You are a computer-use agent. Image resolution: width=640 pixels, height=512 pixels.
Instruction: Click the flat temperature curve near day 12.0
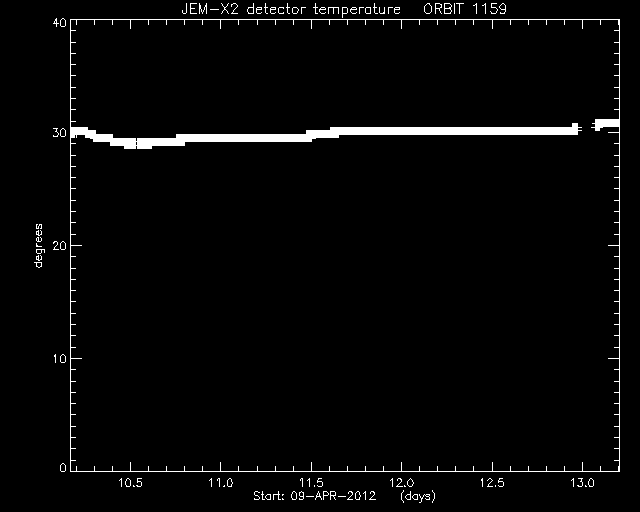coord(402,131)
